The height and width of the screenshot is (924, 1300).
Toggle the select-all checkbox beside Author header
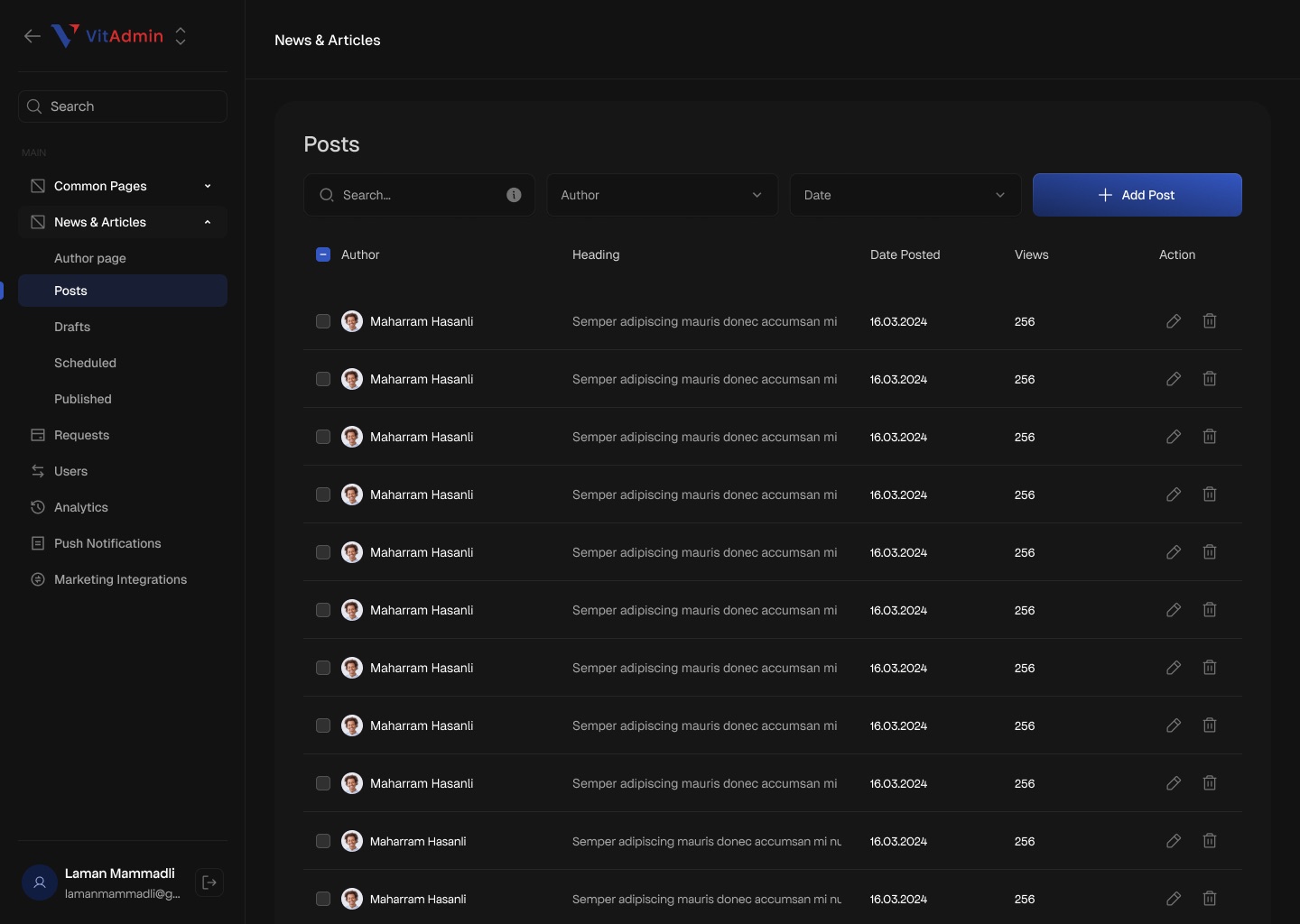click(x=323, y=254)
